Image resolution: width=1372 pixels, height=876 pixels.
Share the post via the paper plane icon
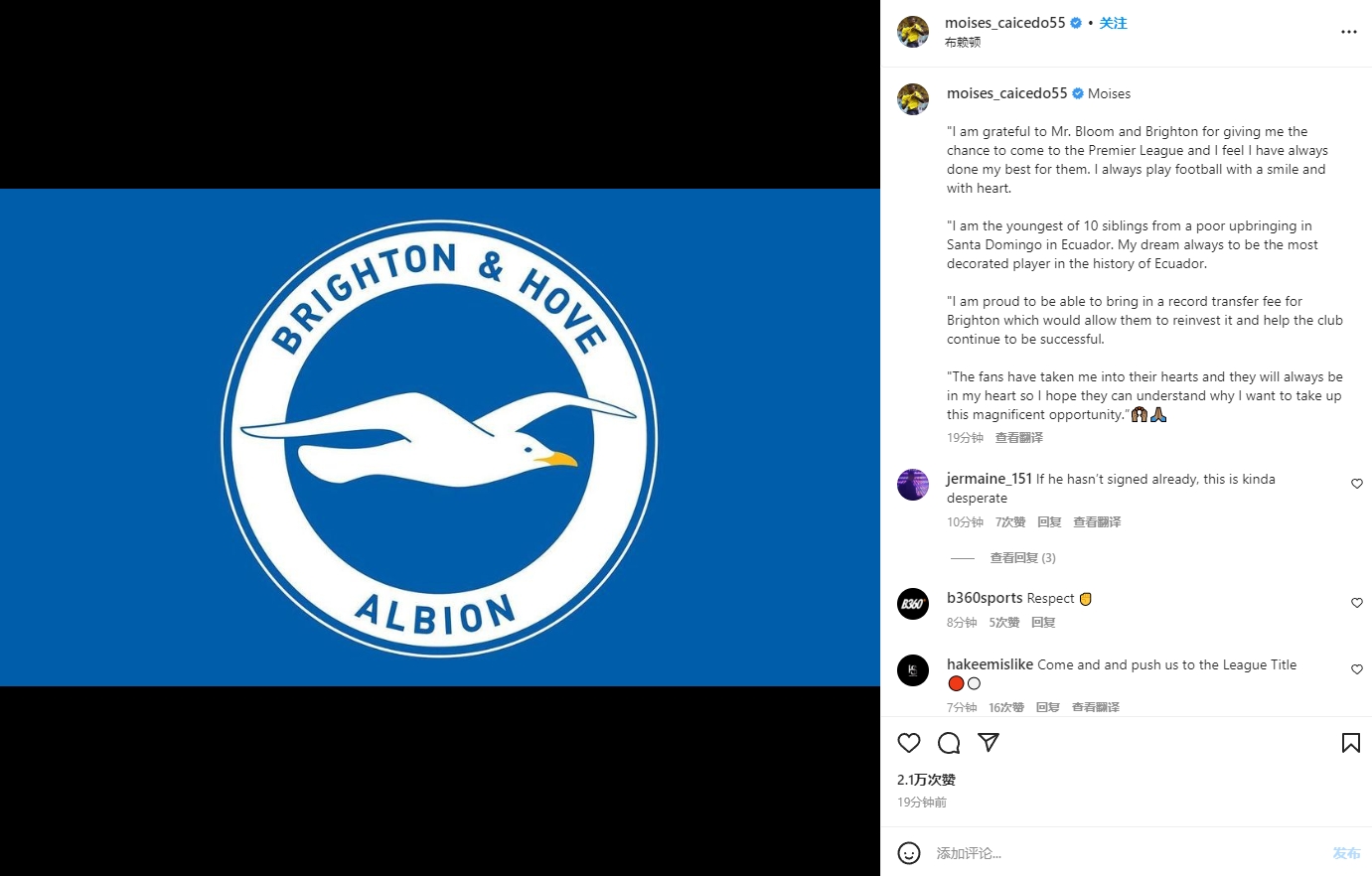[989, 743]
